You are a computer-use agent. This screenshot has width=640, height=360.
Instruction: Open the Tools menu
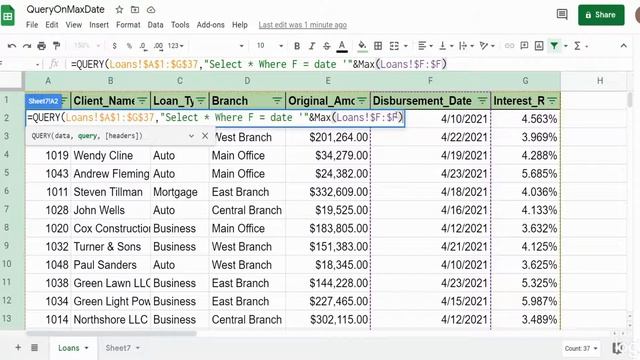coord(180,25)
